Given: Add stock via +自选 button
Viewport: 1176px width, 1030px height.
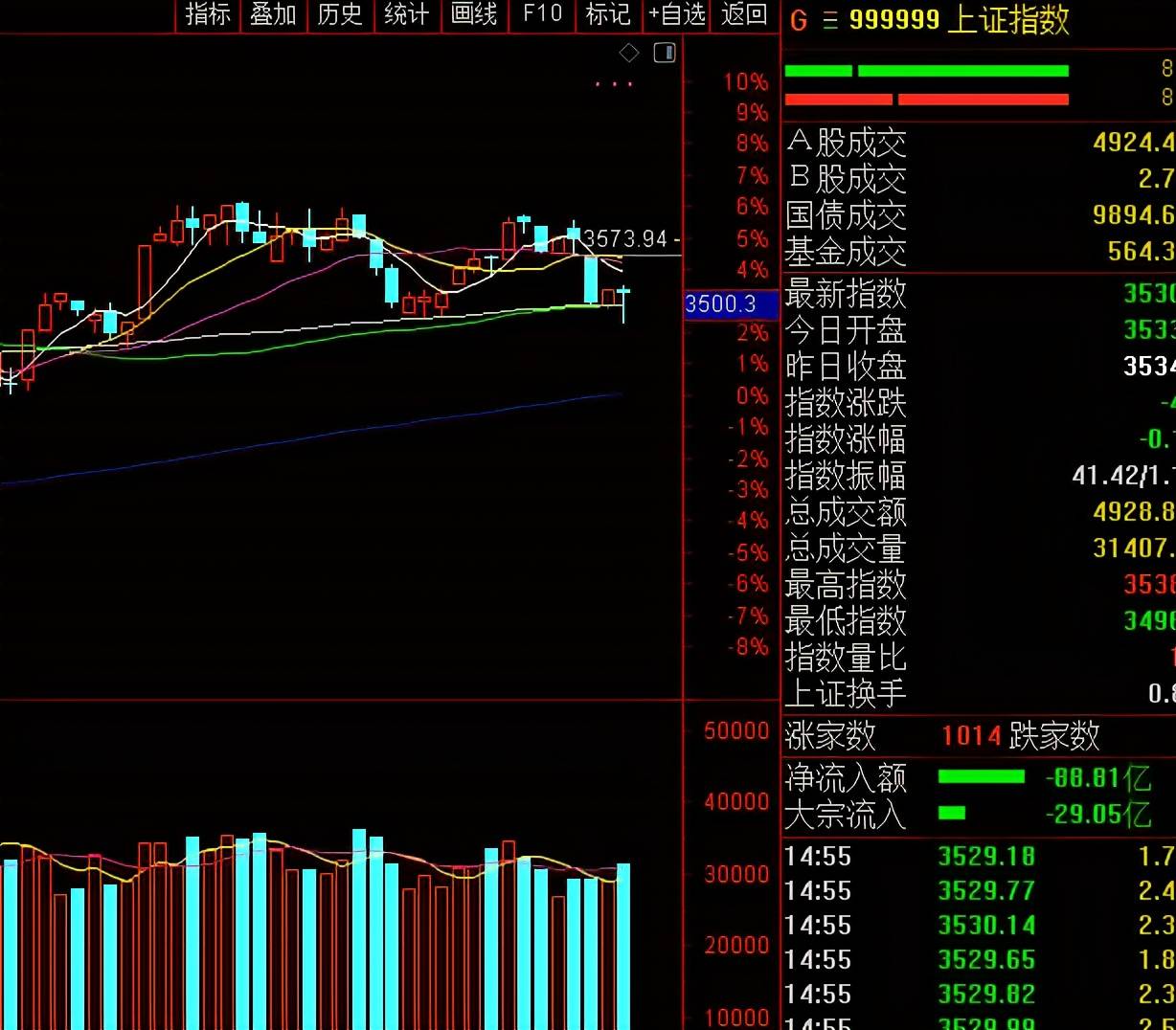Looking at the screenshot, I should (677, 14).
